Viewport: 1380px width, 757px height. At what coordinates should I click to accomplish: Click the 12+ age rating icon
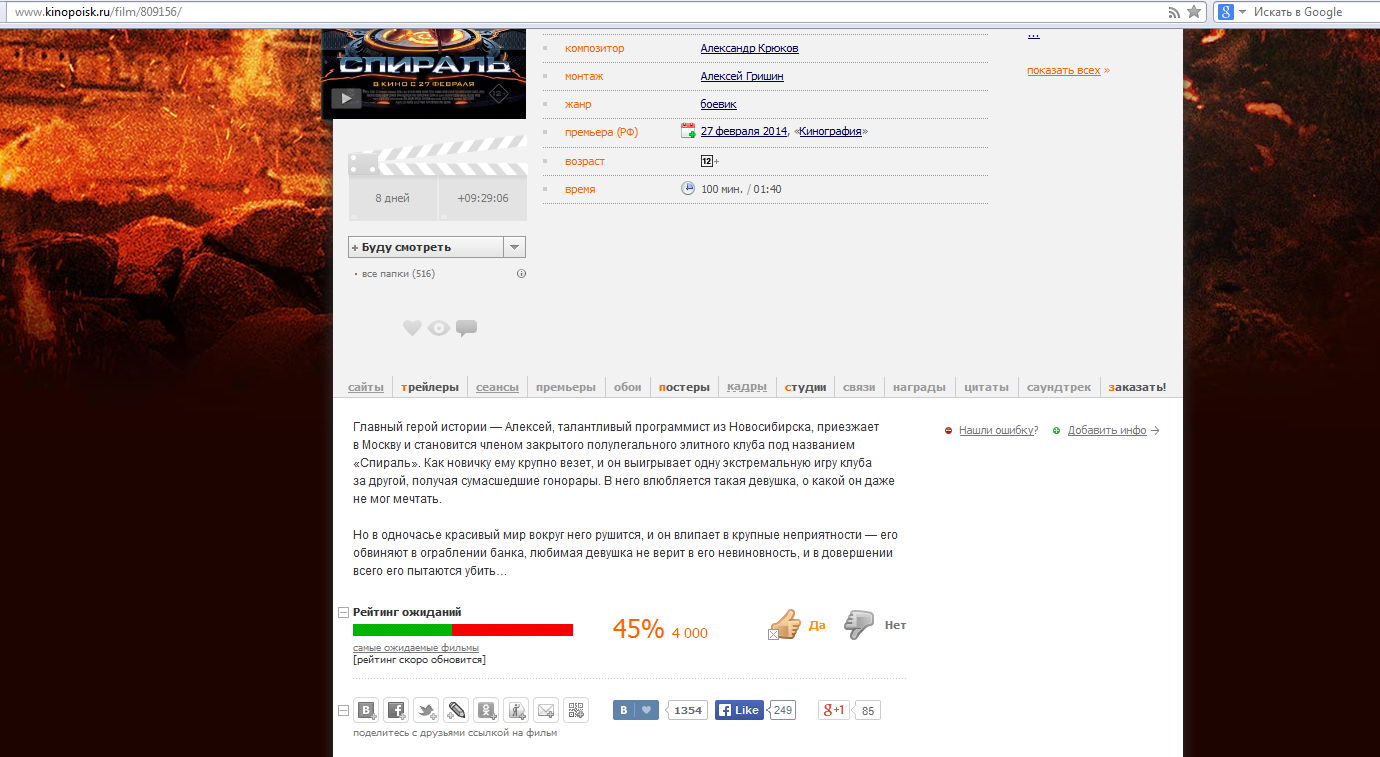tap(707, 161)
